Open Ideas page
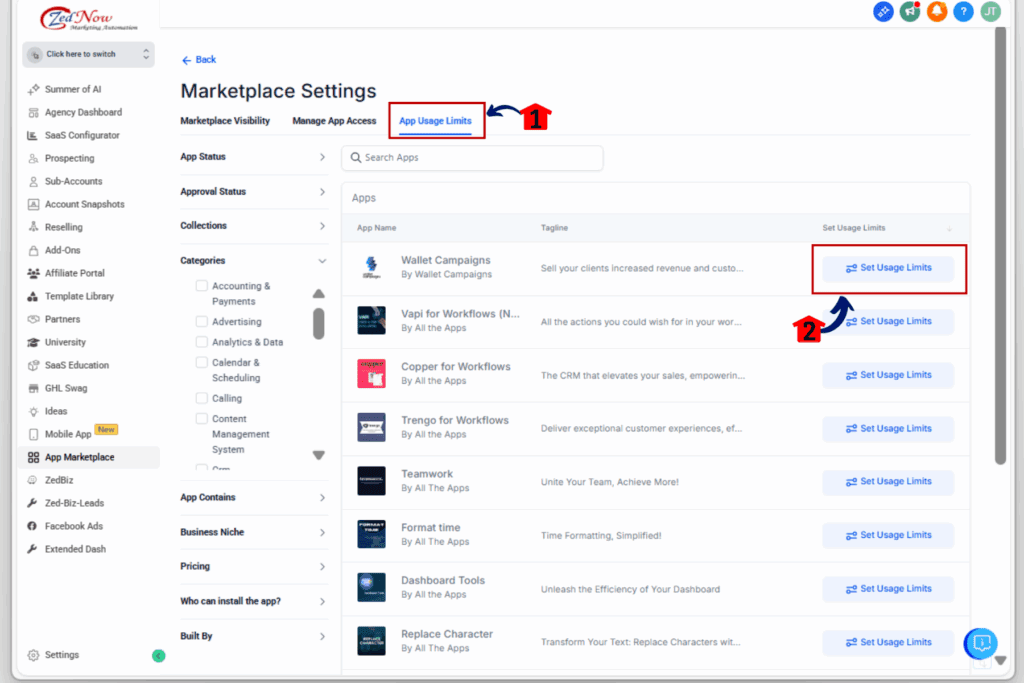This screenshot has height=683, width=1024. pos(56,411)
